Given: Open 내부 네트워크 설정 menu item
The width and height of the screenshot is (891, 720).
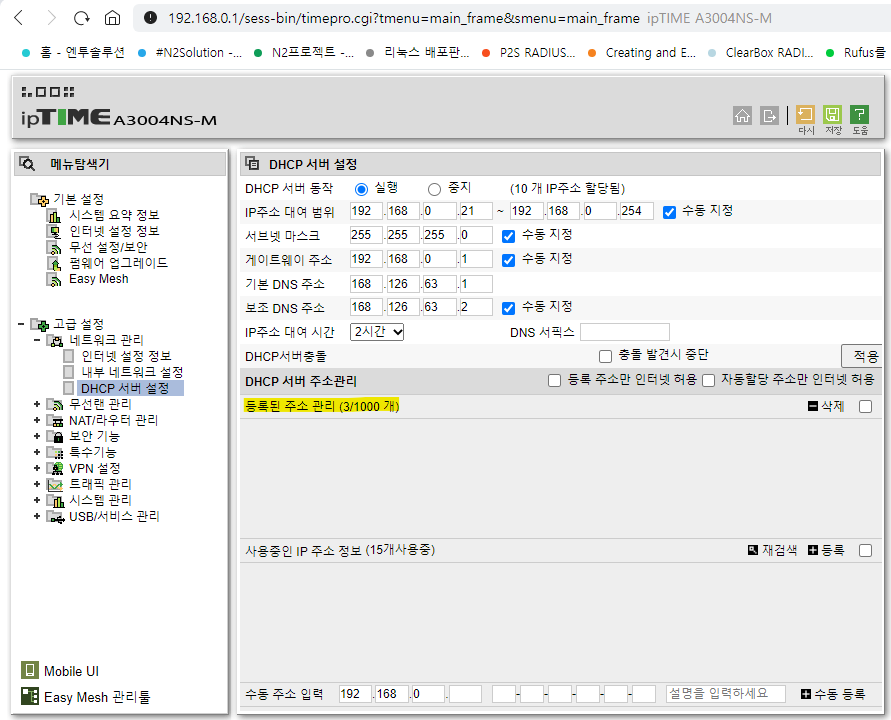Looking at the screenshot, I should click(x=132, y=372).
